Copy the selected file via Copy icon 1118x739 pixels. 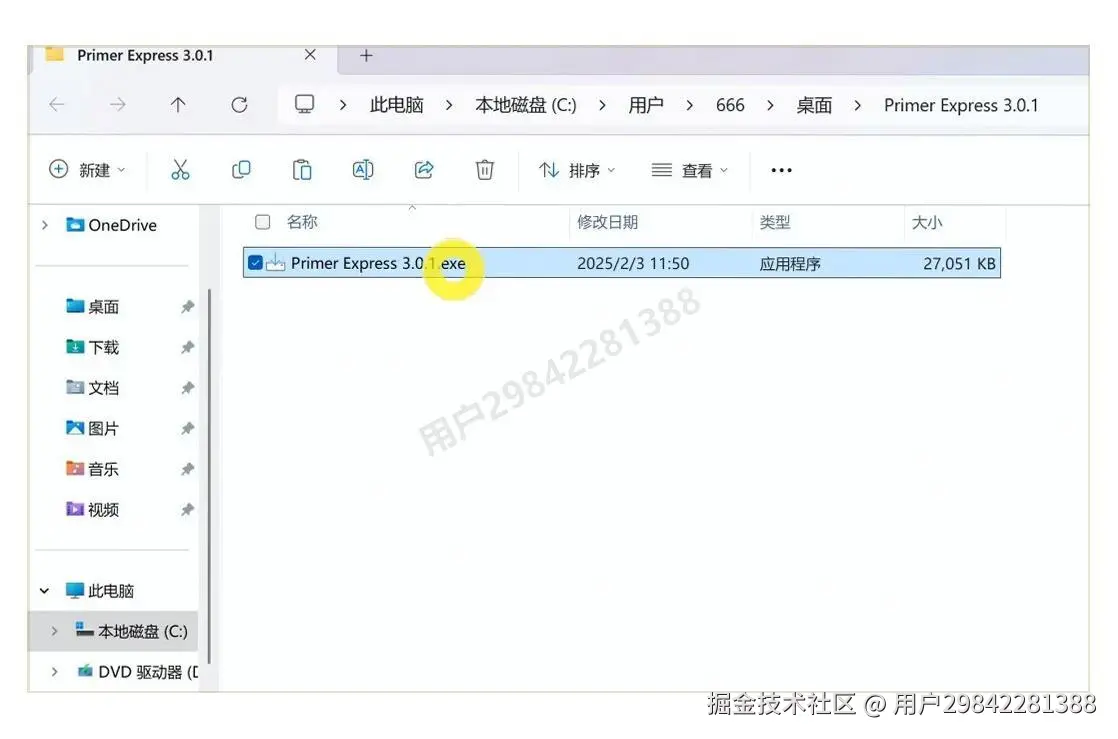241,169
